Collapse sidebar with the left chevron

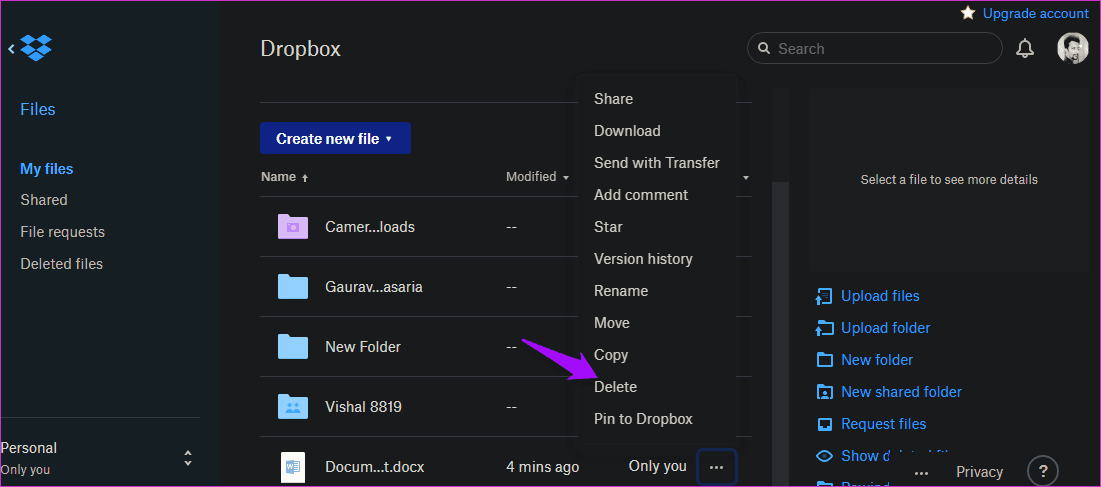[11, 48]
